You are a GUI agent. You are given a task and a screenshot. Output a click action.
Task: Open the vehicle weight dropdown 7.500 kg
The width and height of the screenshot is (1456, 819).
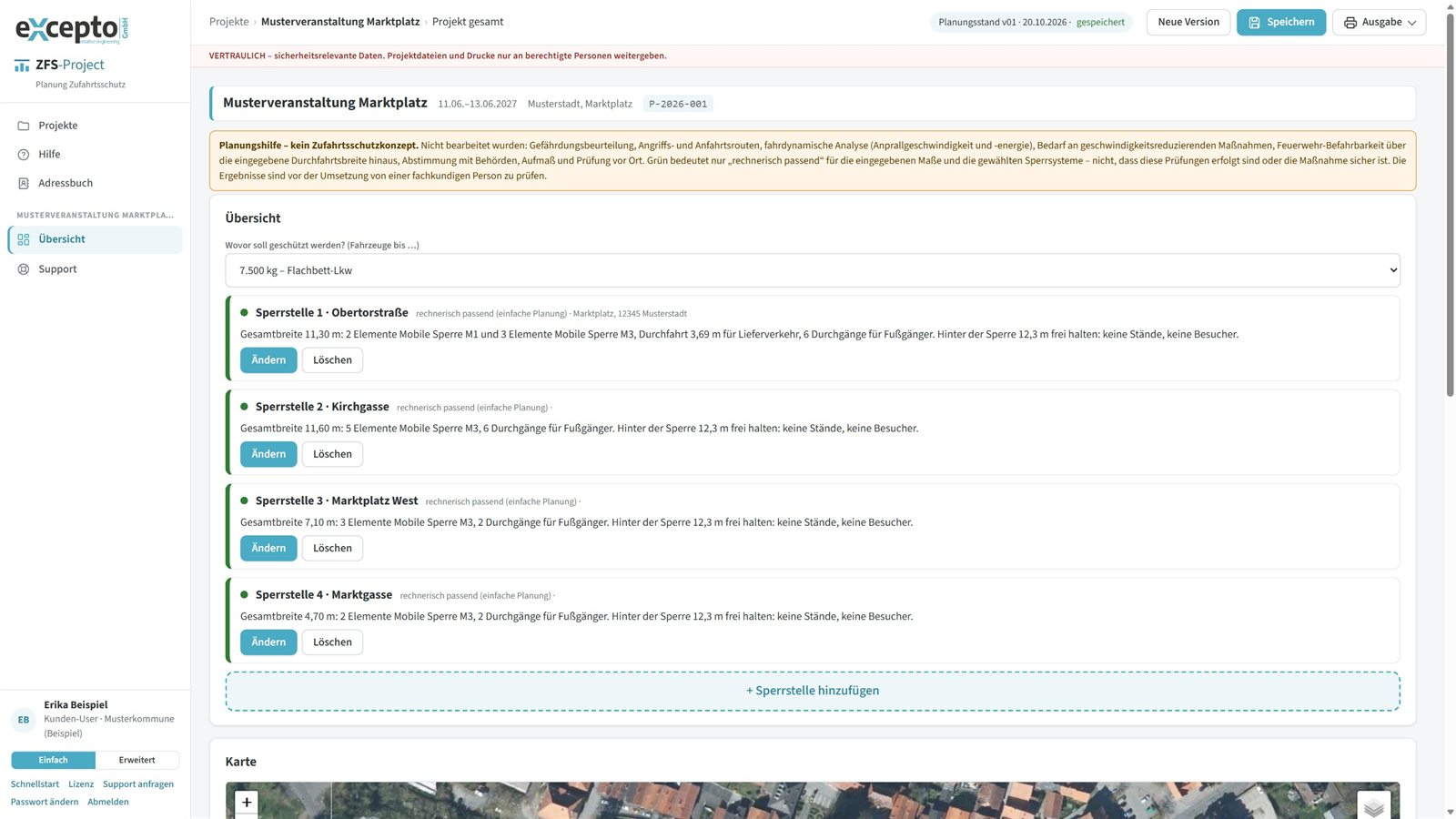(812, 270)
